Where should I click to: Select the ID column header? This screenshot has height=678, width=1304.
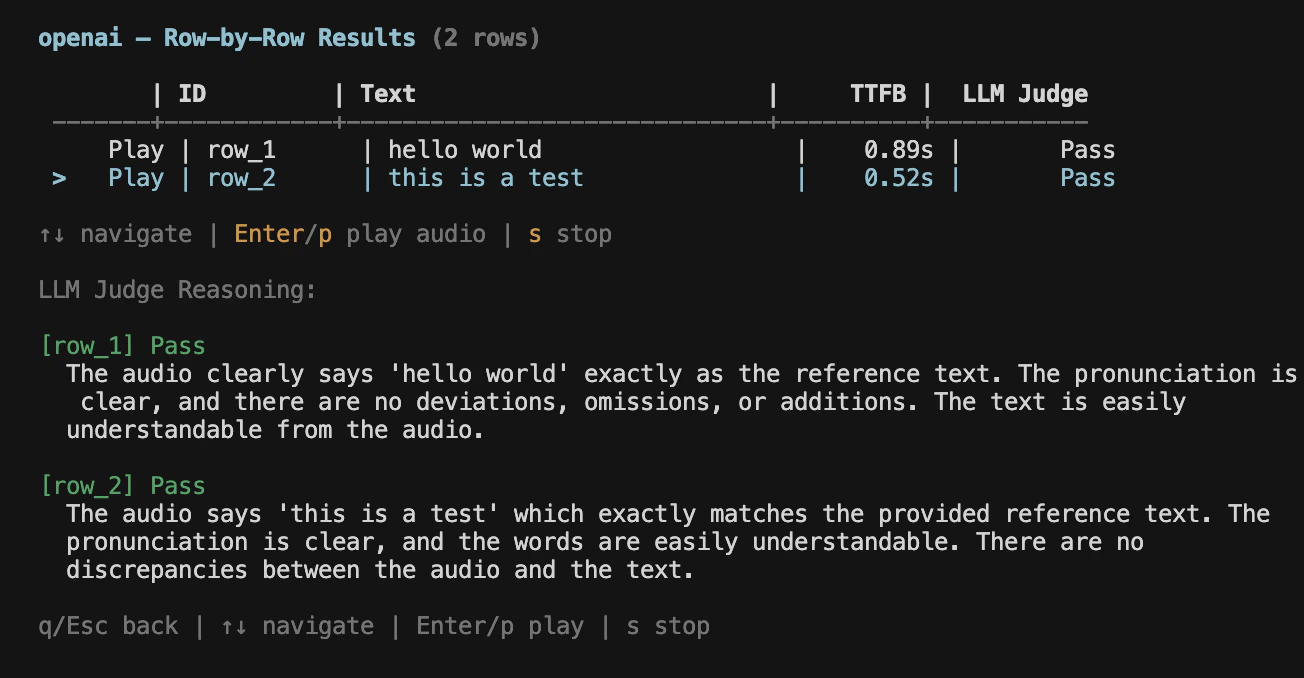[192, 93]
